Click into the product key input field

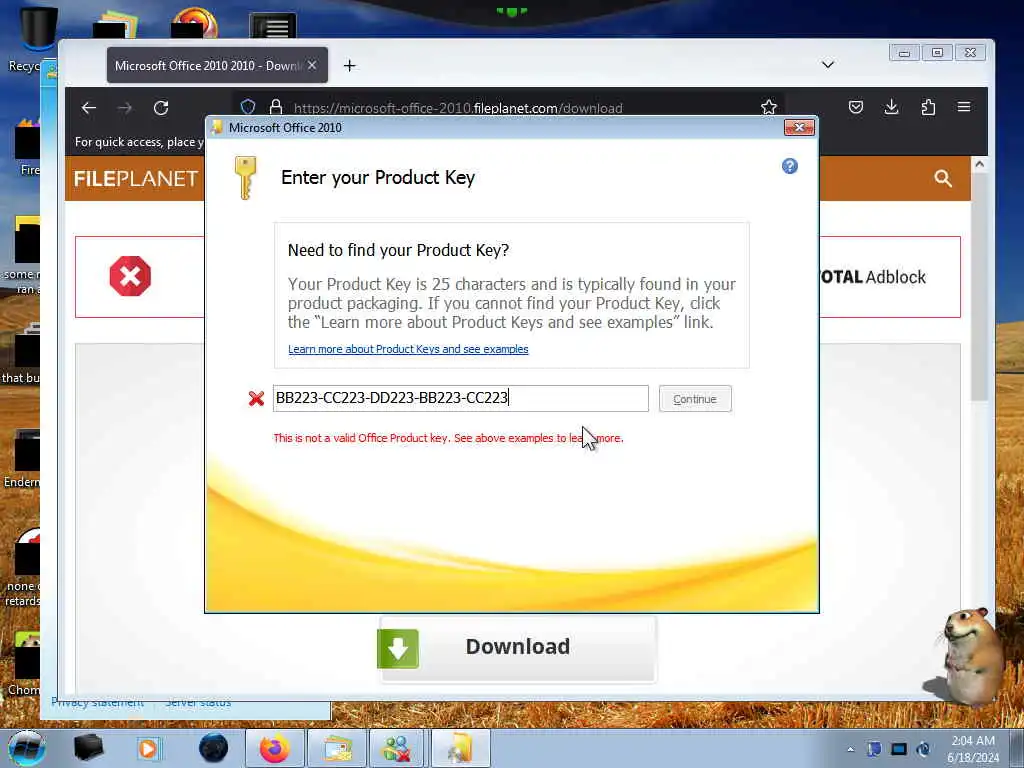point(460,398)
